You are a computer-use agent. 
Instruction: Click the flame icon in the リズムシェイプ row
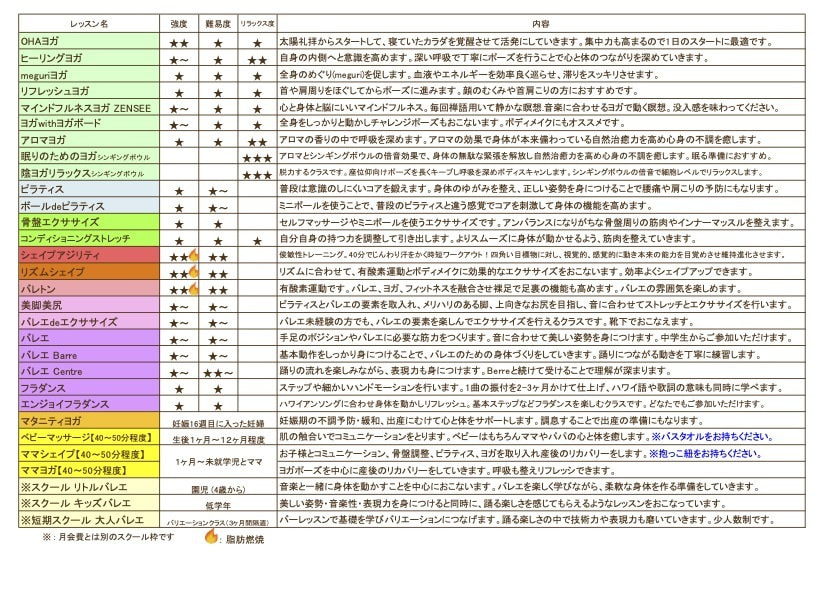pos(193,272)
